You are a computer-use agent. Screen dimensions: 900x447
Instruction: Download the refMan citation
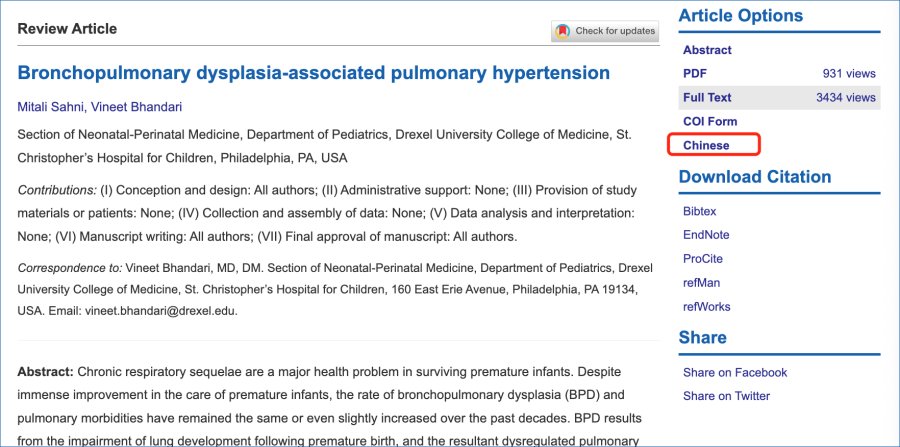(701, 283)
